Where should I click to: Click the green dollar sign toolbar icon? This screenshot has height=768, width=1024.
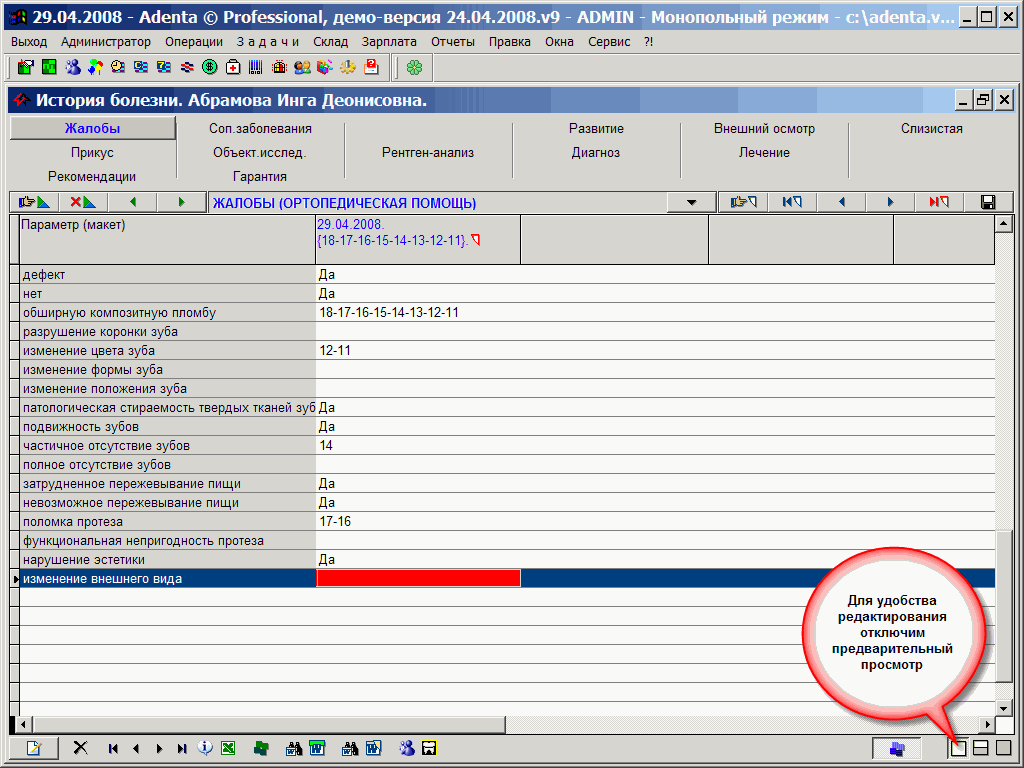(210, 67)
